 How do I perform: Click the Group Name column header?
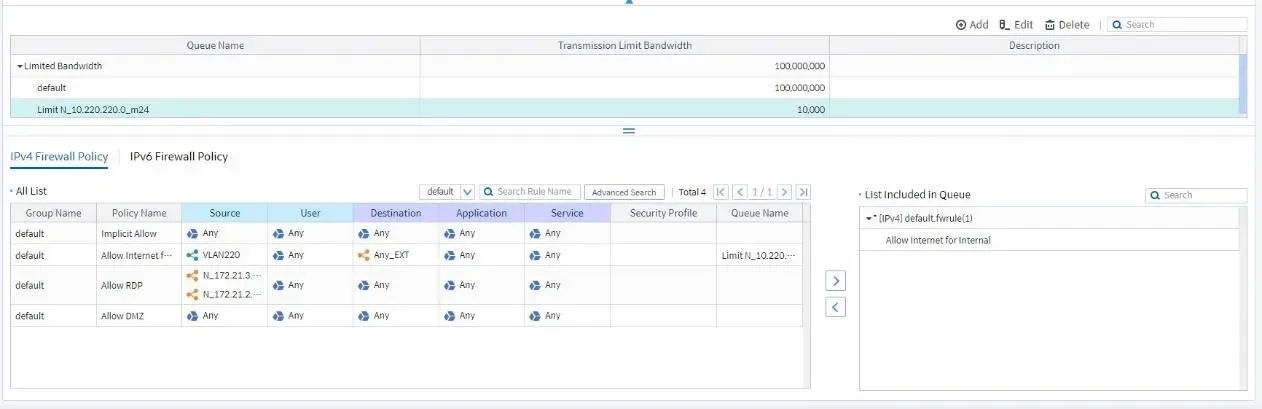53,213
